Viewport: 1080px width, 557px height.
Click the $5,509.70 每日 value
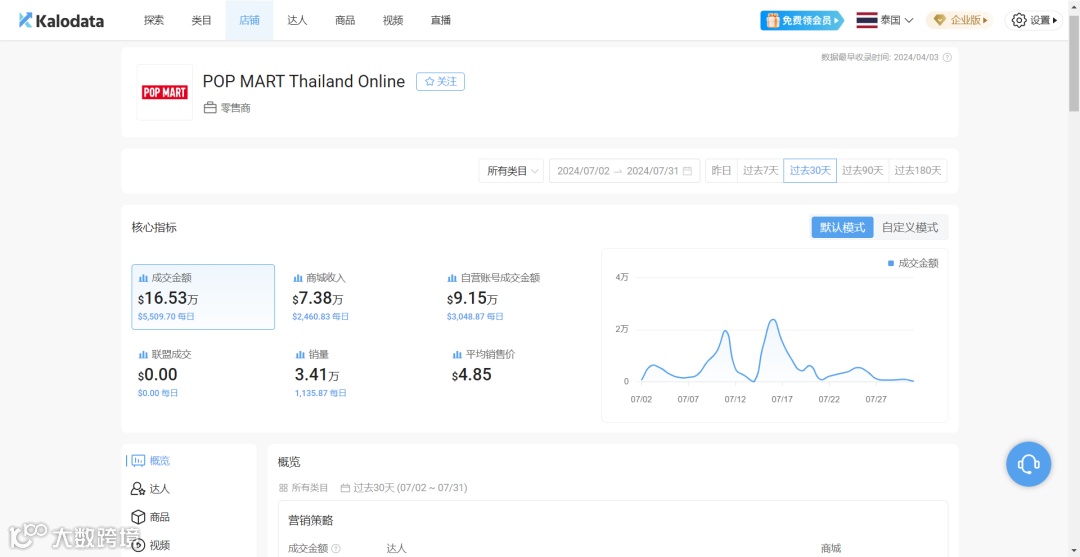point(166,317)
